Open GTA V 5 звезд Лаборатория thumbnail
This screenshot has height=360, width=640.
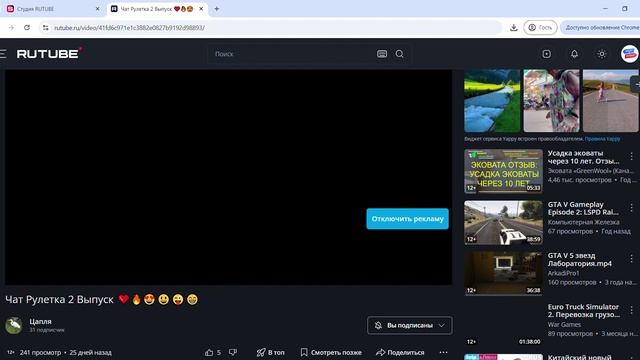point(503,273)
